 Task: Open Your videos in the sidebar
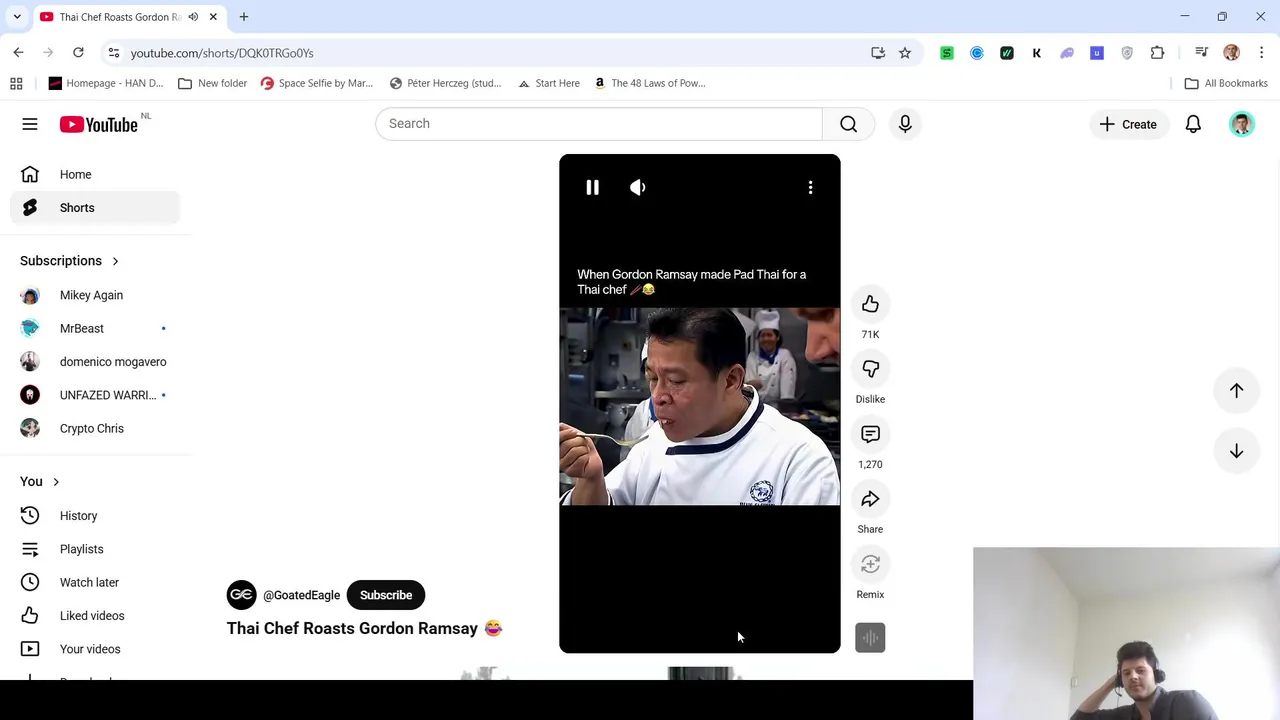(96, 649)
